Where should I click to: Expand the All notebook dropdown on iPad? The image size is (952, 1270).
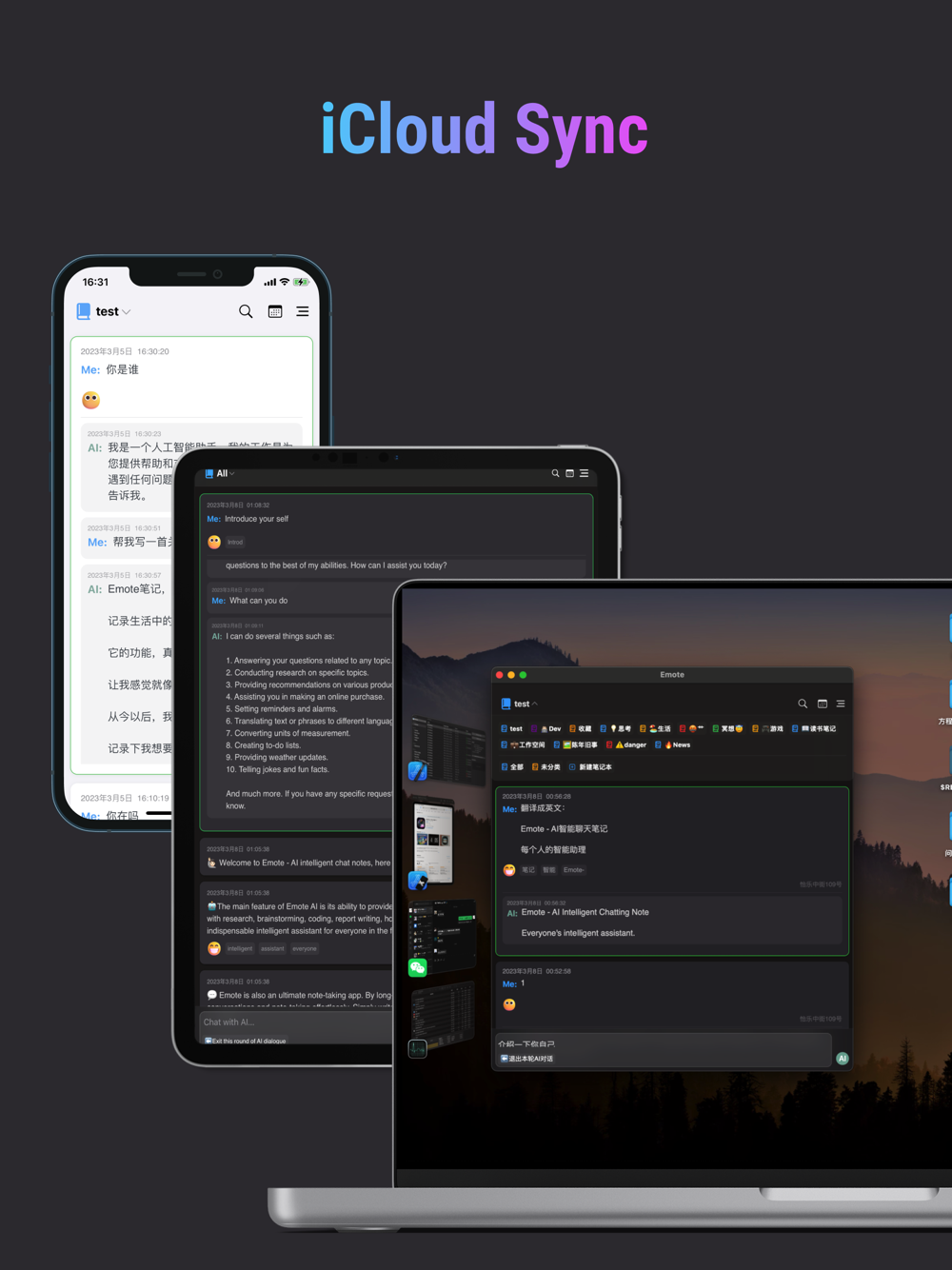coord(220,473)
